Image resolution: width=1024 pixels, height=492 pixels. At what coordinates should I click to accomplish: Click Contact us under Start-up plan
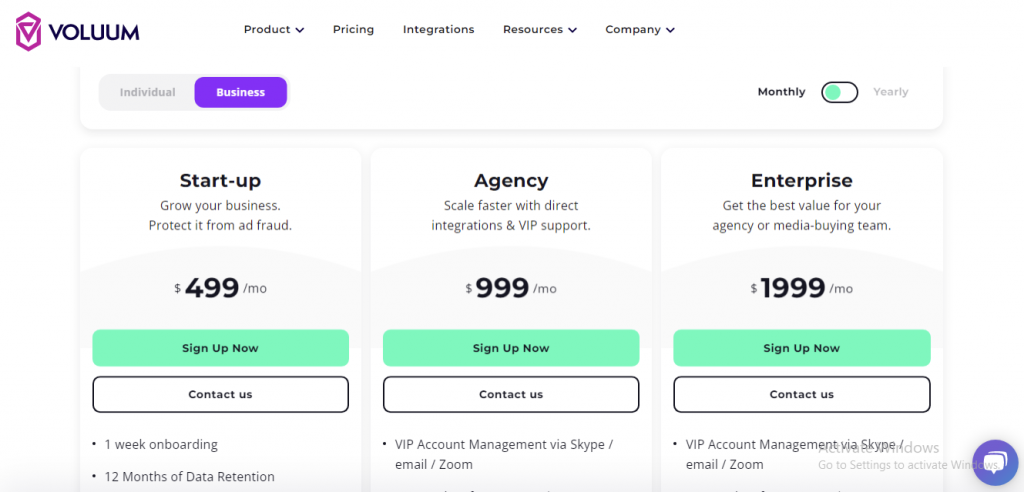221,394
